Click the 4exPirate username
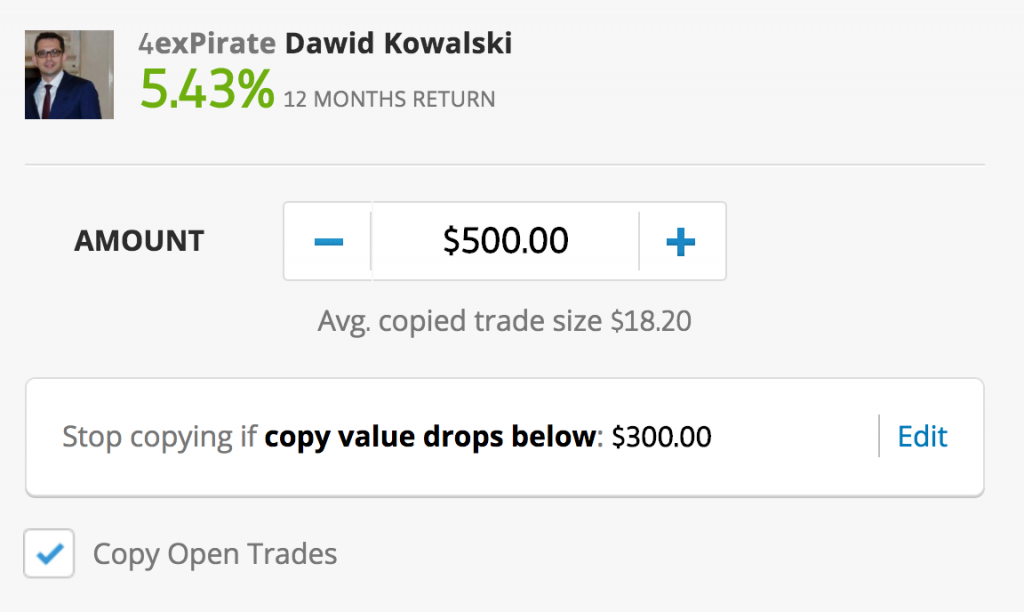This screenshot has height=612, width=1024. point(207,44)
